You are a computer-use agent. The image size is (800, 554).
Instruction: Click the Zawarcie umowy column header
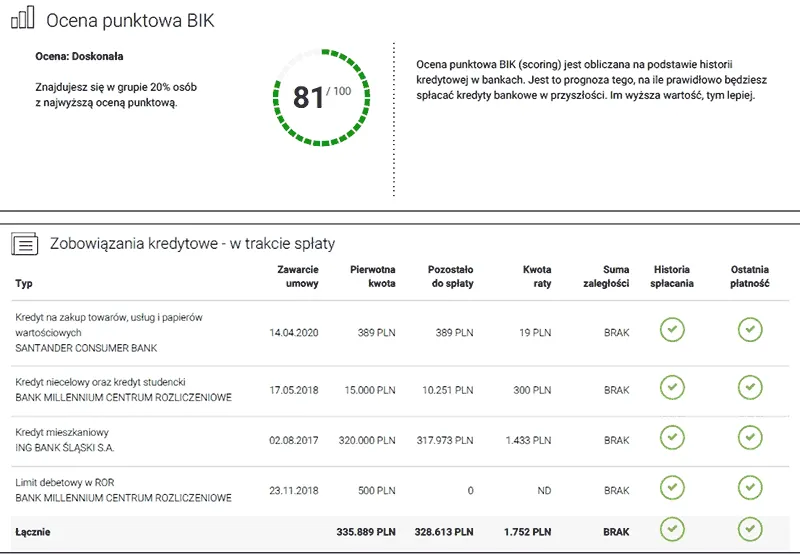click(297, 276)
